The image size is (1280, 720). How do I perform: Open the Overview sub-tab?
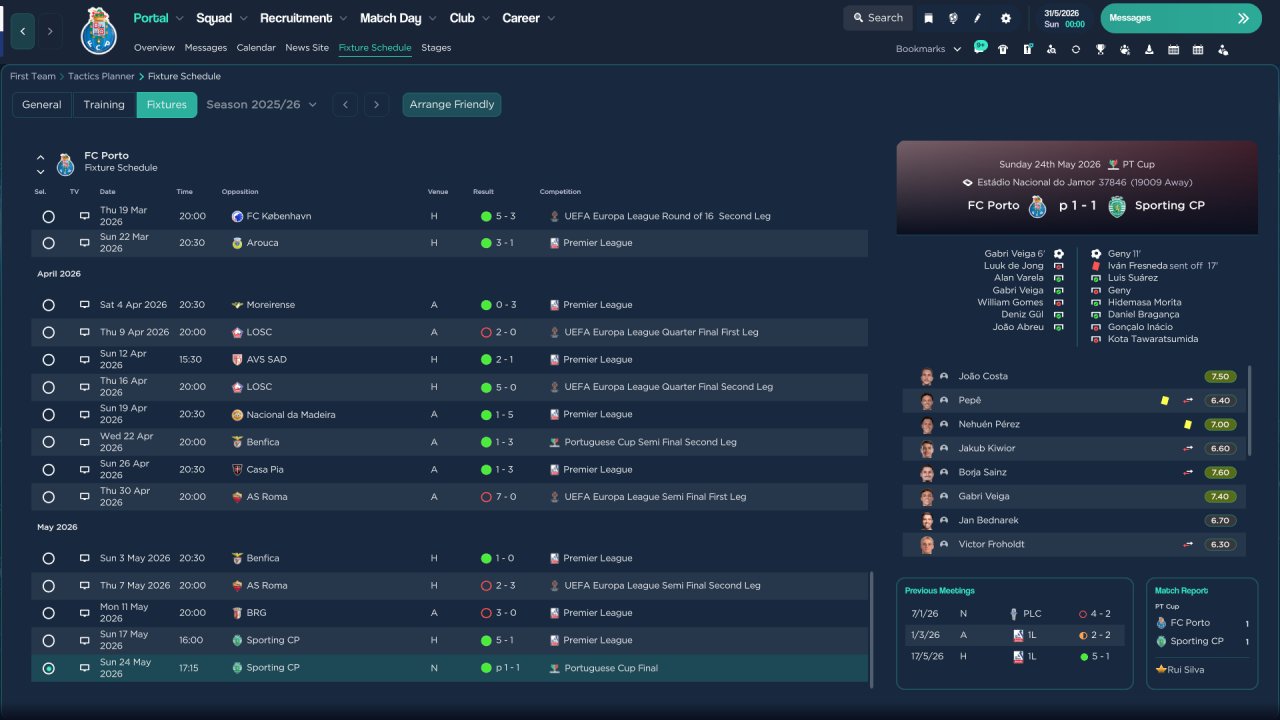(154, 48)
